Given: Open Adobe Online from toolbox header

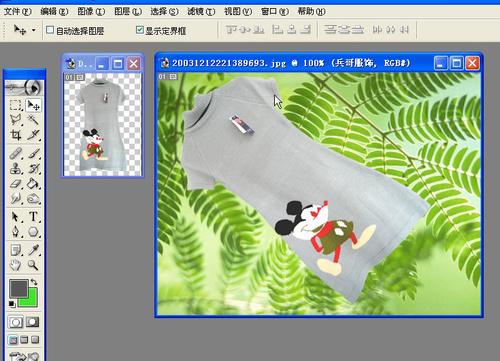Looking at the screenshot, I should [x=24, y=87].
